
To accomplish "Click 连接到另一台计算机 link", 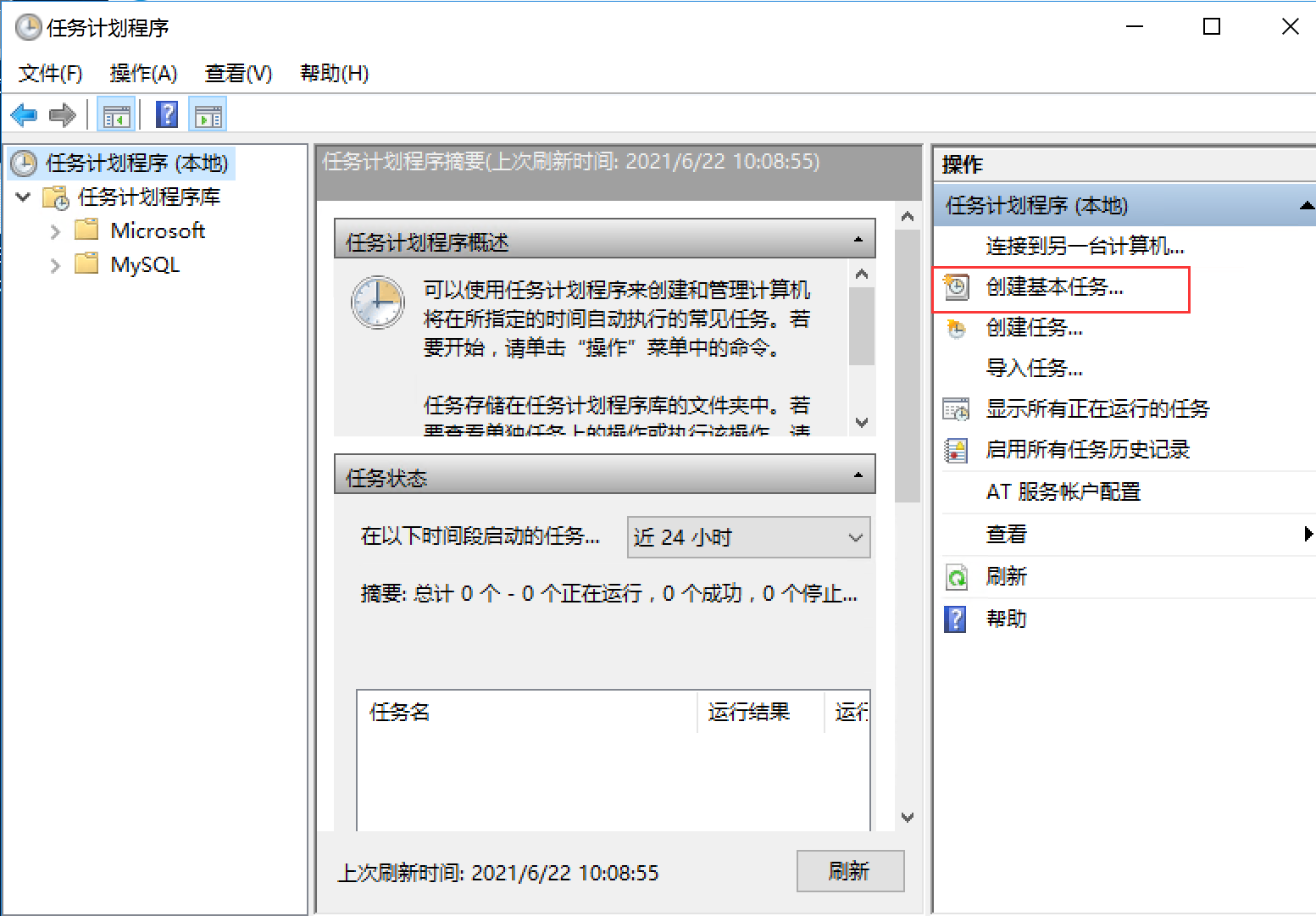I will coord(1085,247).
